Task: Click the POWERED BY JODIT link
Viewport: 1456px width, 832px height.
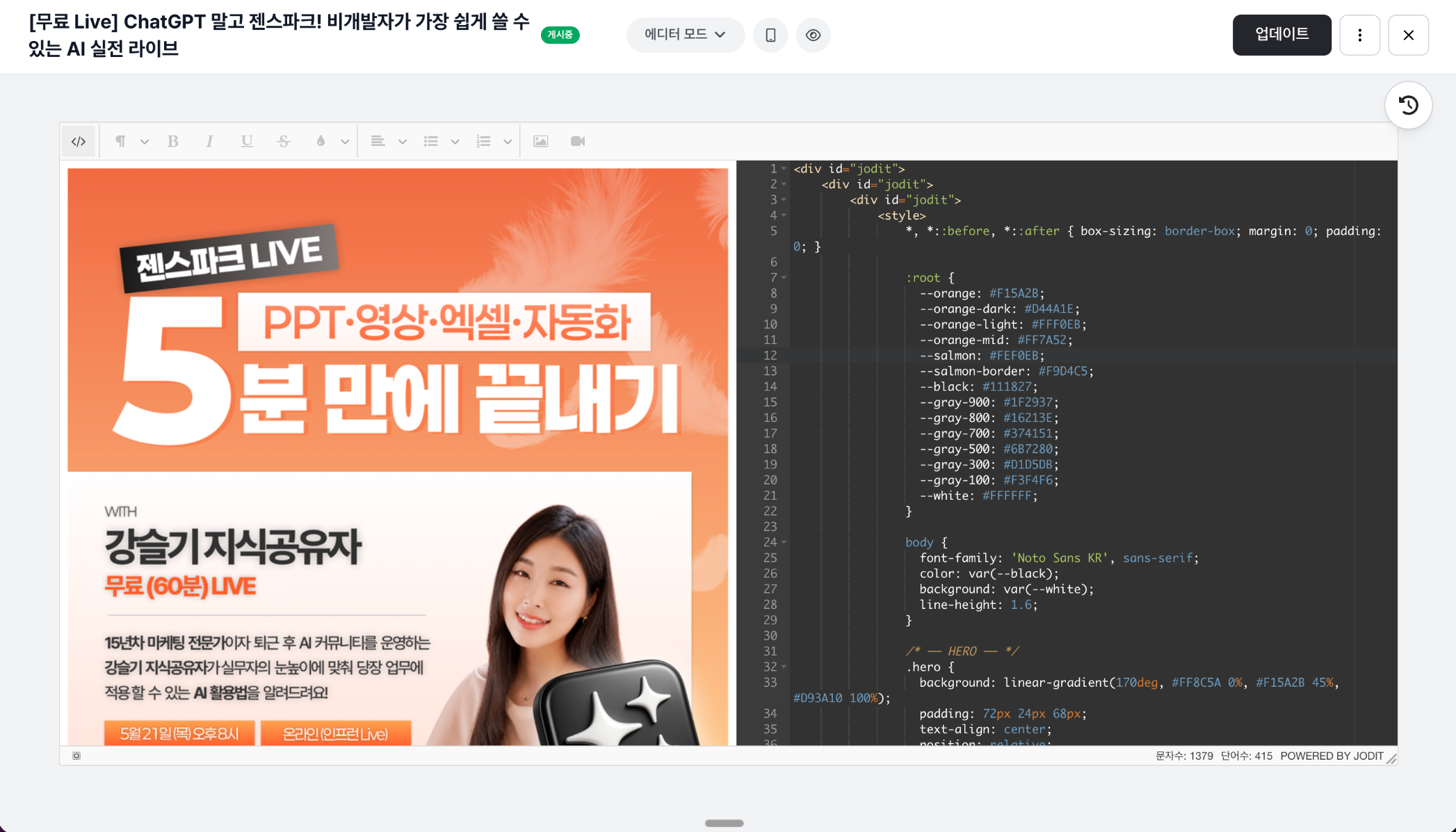Action: [x=1332, y=756]
